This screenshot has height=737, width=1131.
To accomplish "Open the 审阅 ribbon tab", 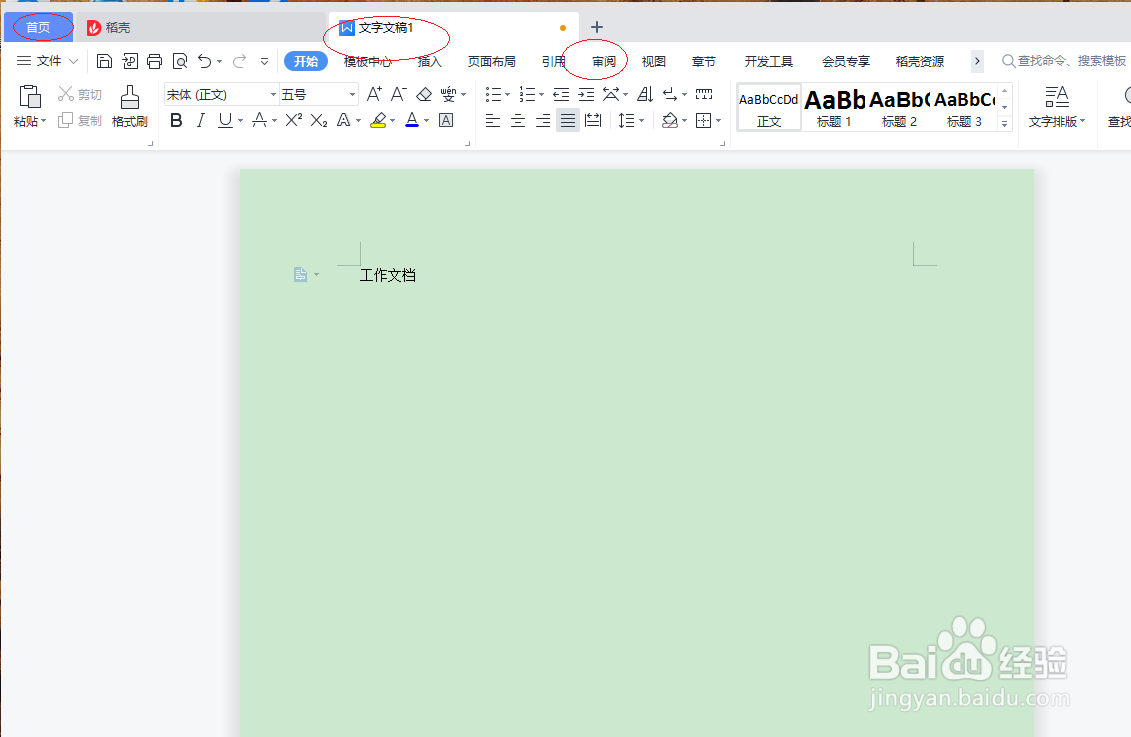I will pyautogui.click(x=604, y=61).
